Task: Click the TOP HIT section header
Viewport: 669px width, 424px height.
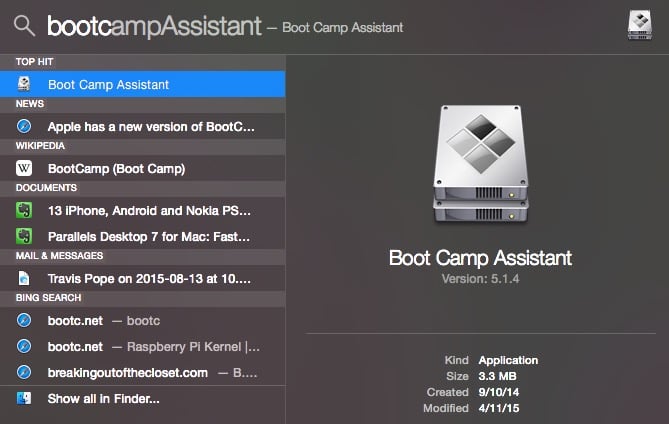Action: (34, 62)
